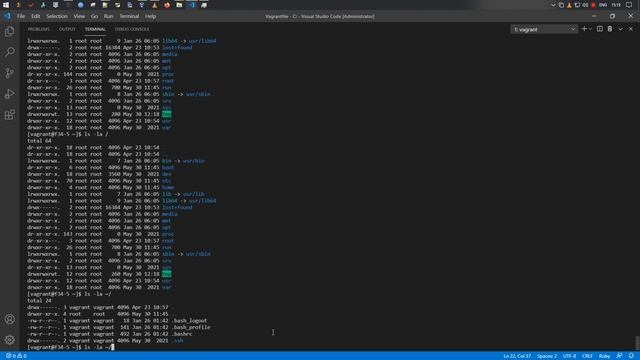The height and width of the screenshot is (360, 640).
Task: Open the Selection menu
Action: (57, 16)
